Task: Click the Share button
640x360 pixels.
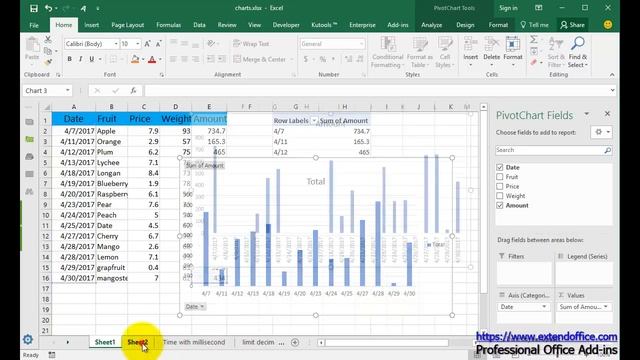Action: pos(572,25)
